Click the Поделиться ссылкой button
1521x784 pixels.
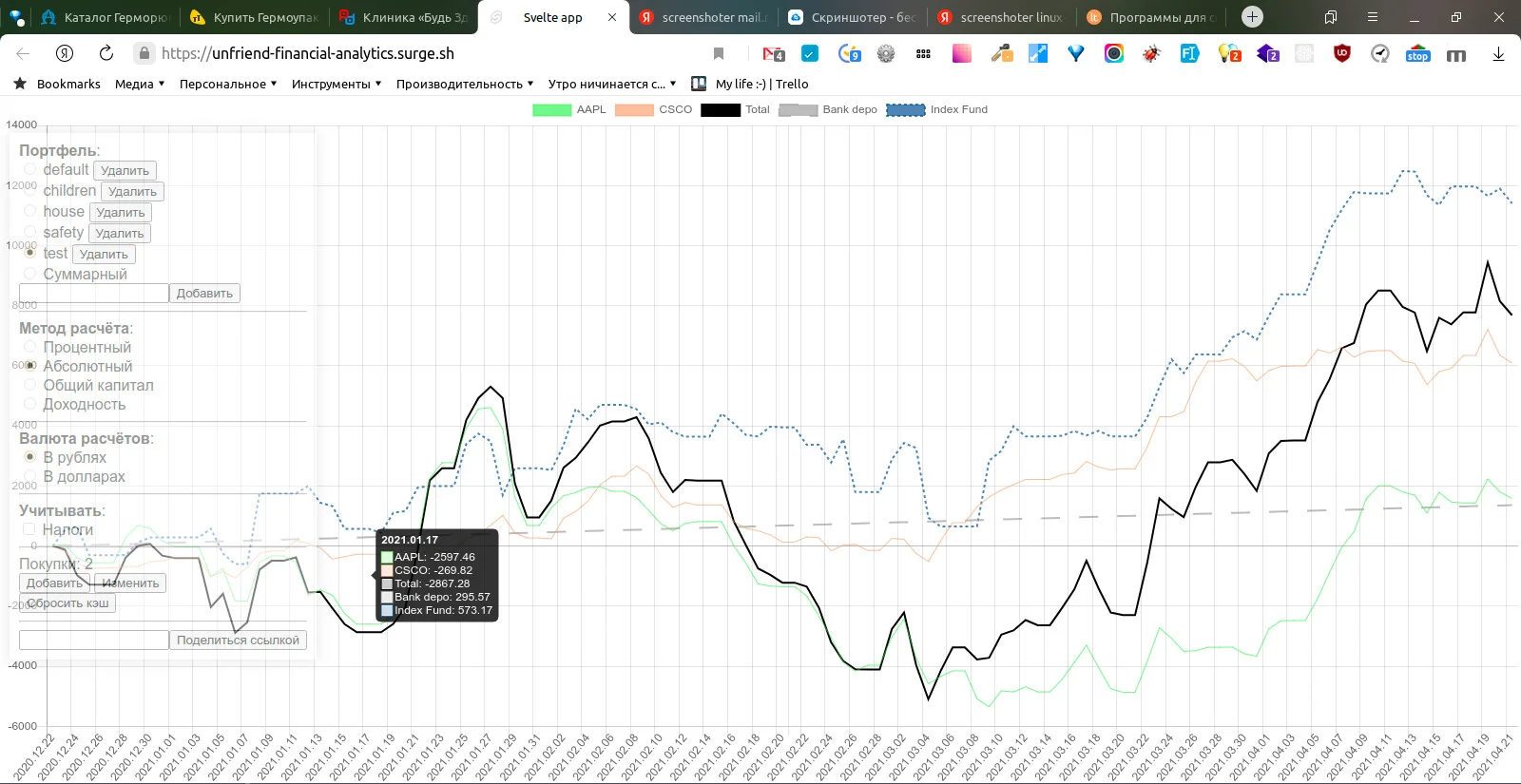point(238,641)
